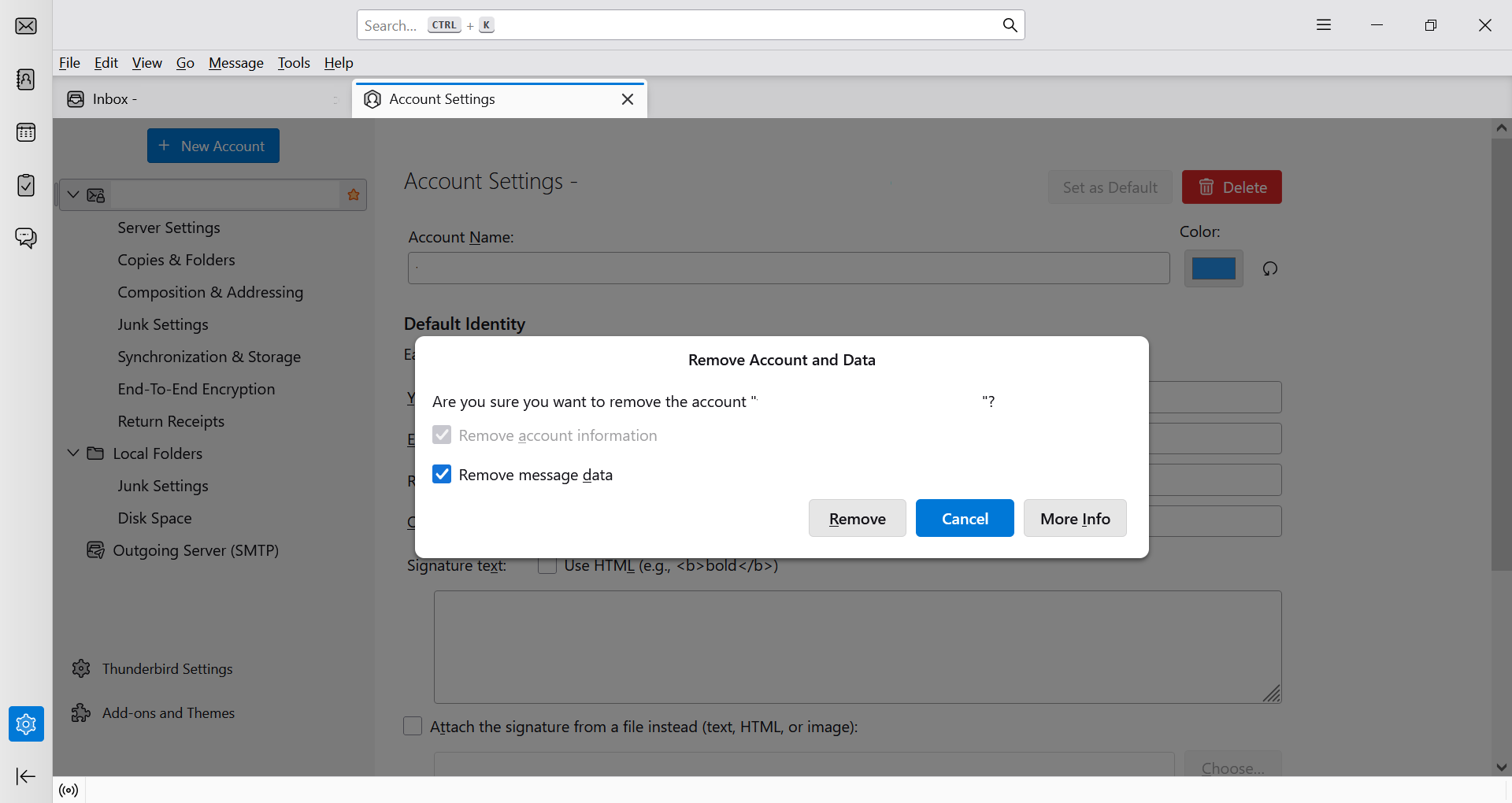Select the Account Settings tab
Screen dimensions: 1512x803
coord(499,99)
